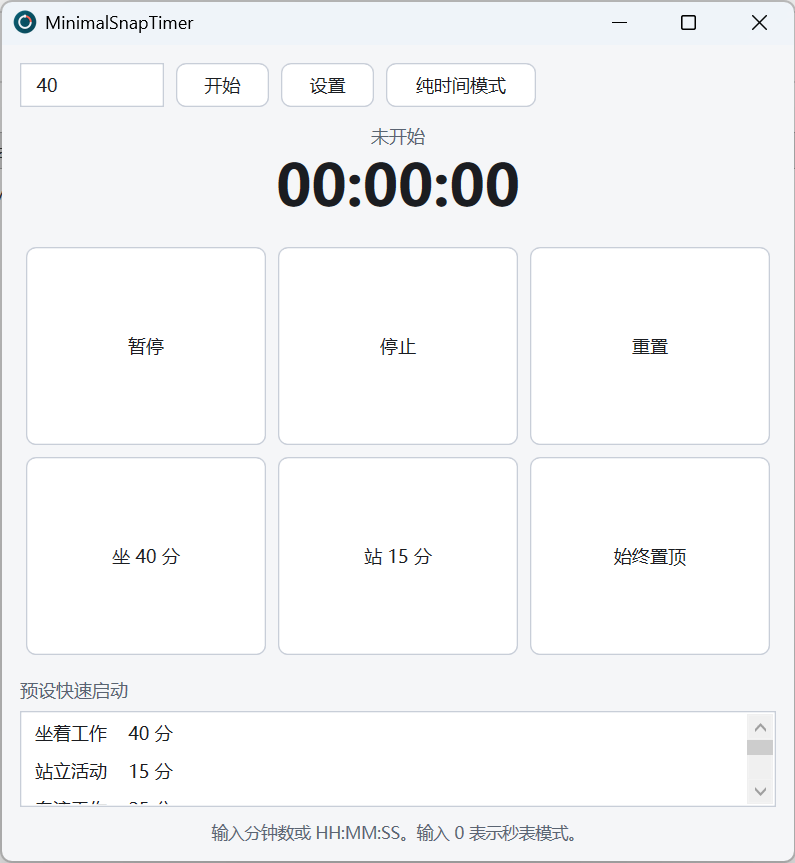Select 坐着工作 40 分 preset row
Screen dimensions: 795x863
385,734
